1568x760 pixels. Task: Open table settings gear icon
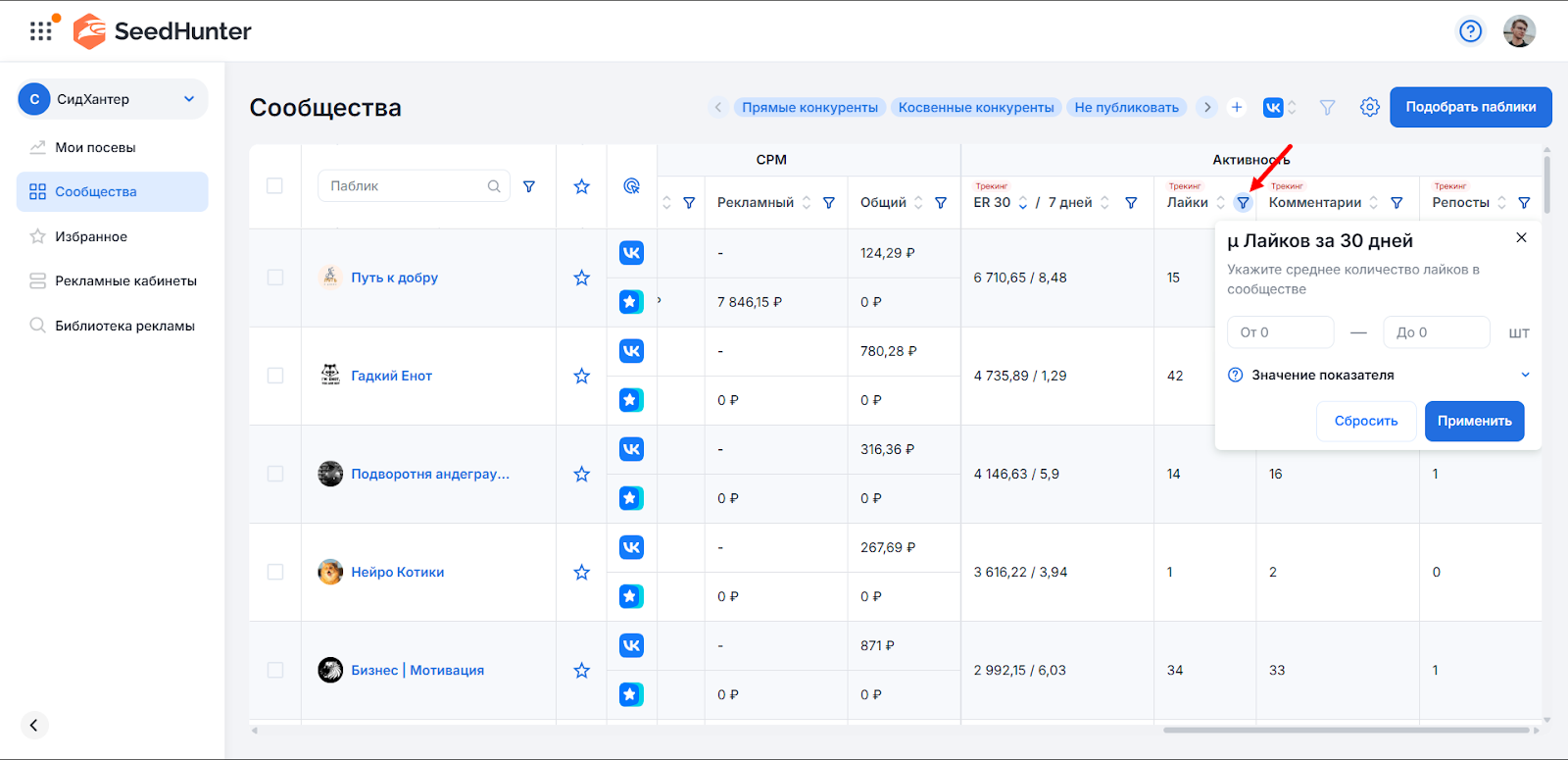[x=1369, y=107]
